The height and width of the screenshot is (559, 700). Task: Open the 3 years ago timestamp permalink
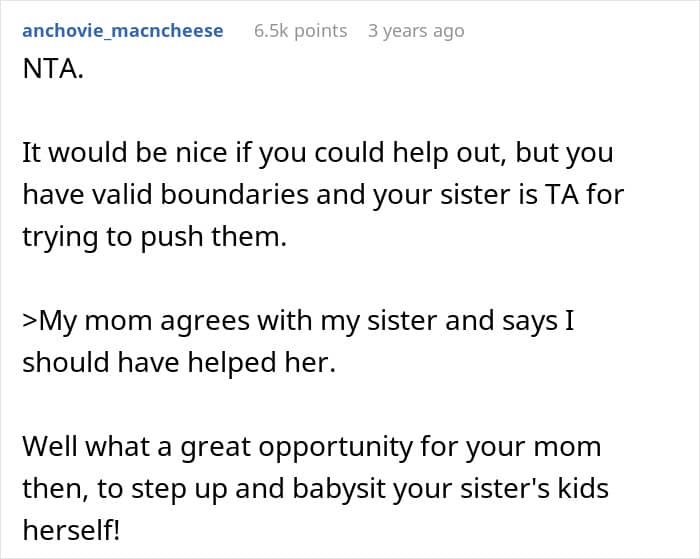[416, 31]
